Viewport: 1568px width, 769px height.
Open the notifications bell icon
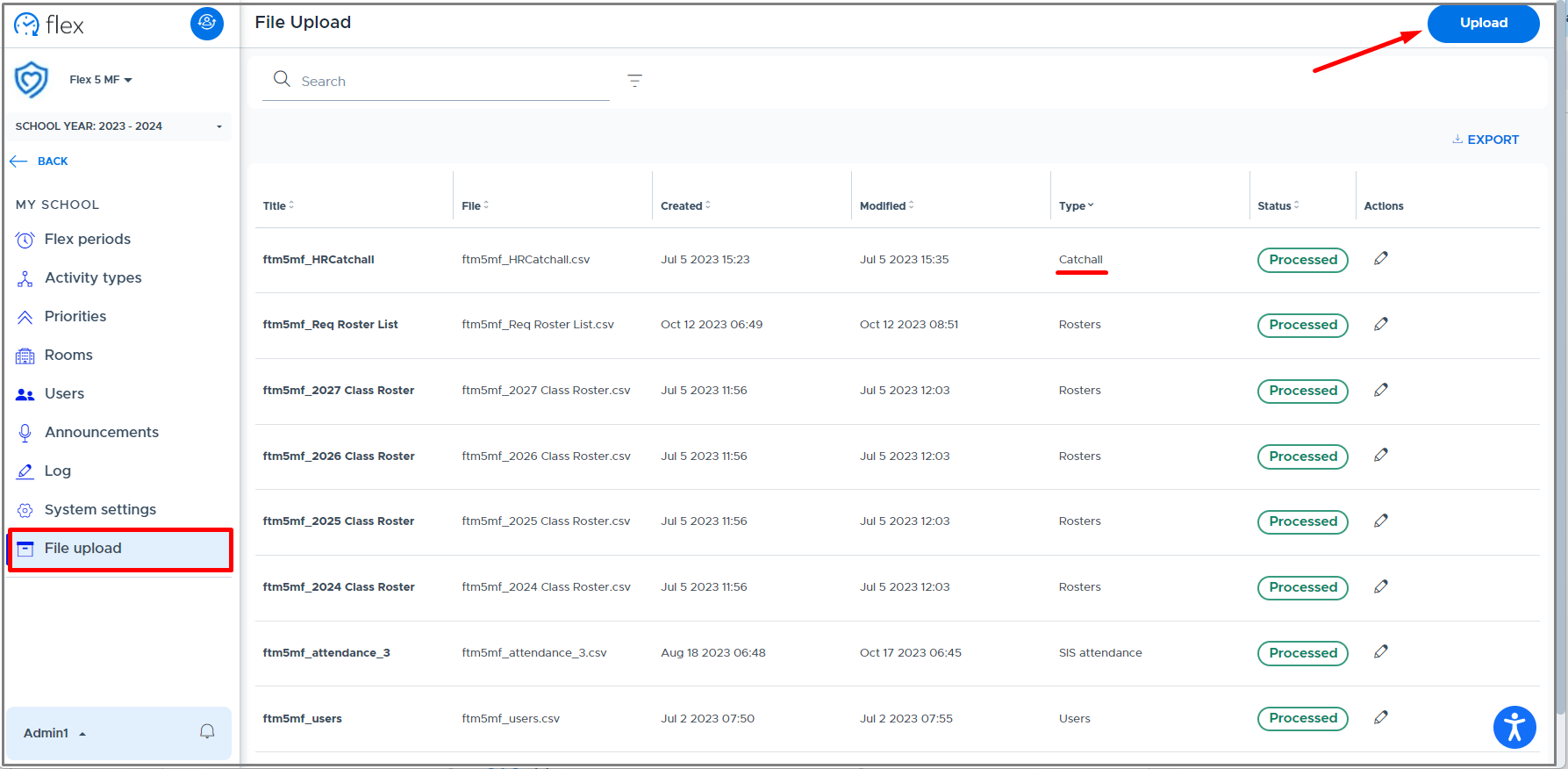(207, 731)
